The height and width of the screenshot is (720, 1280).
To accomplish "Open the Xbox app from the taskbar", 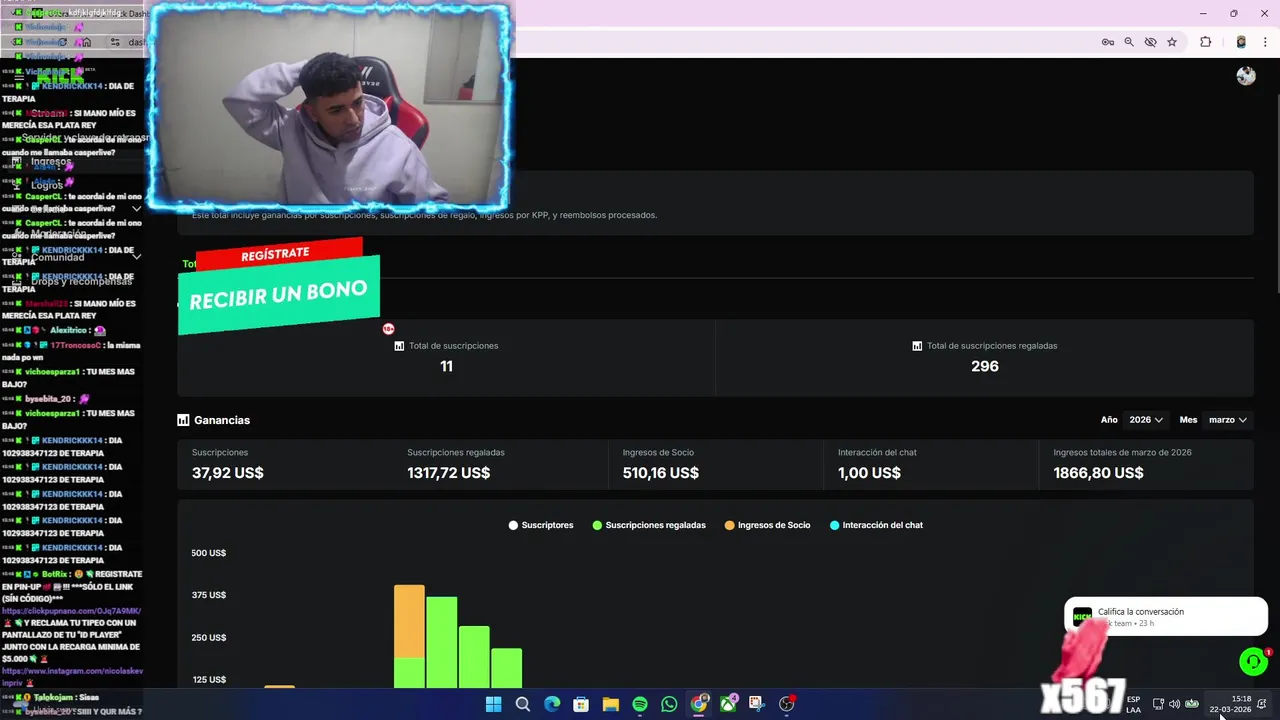I will [728, 704].
